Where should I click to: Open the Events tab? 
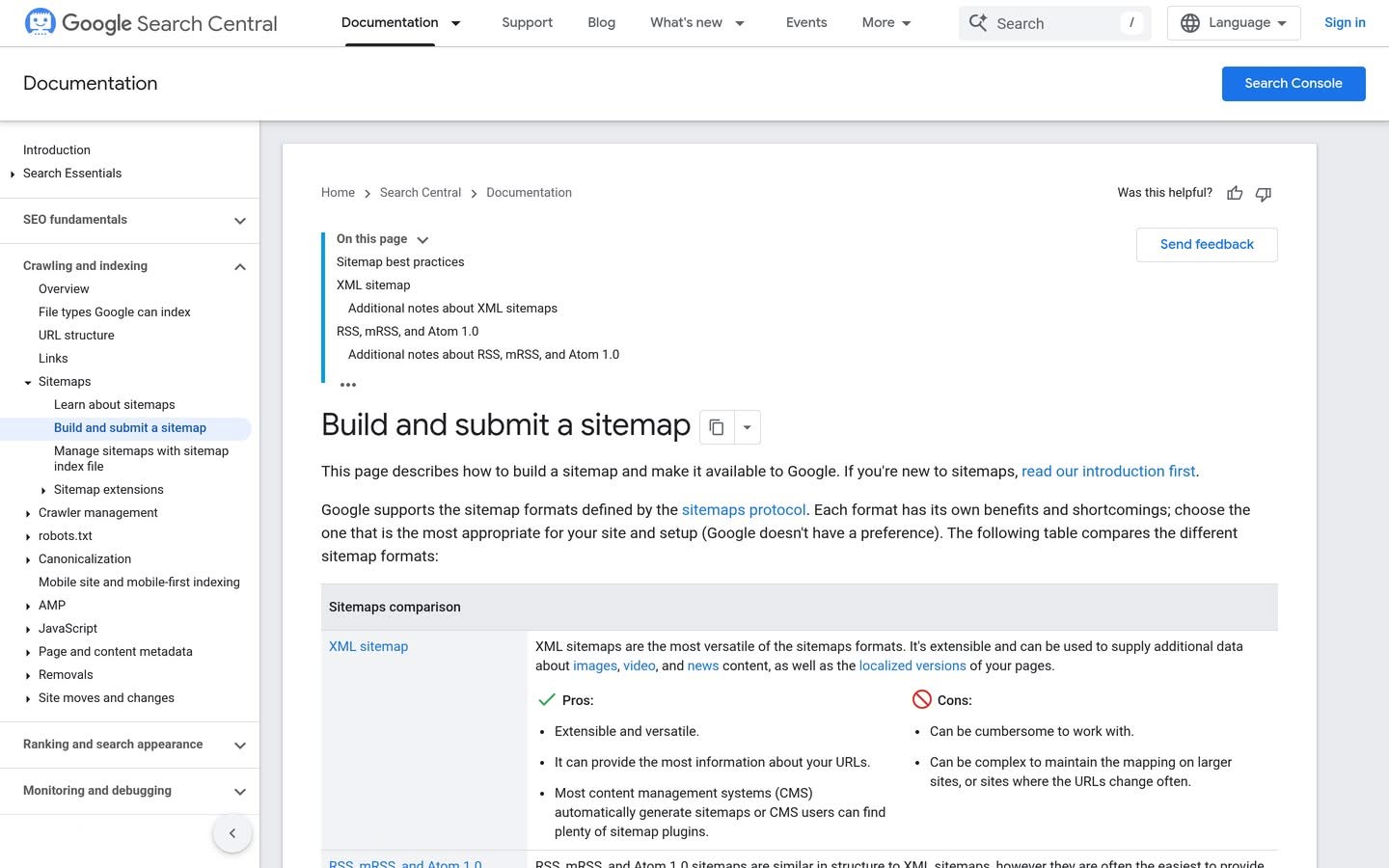806,22
